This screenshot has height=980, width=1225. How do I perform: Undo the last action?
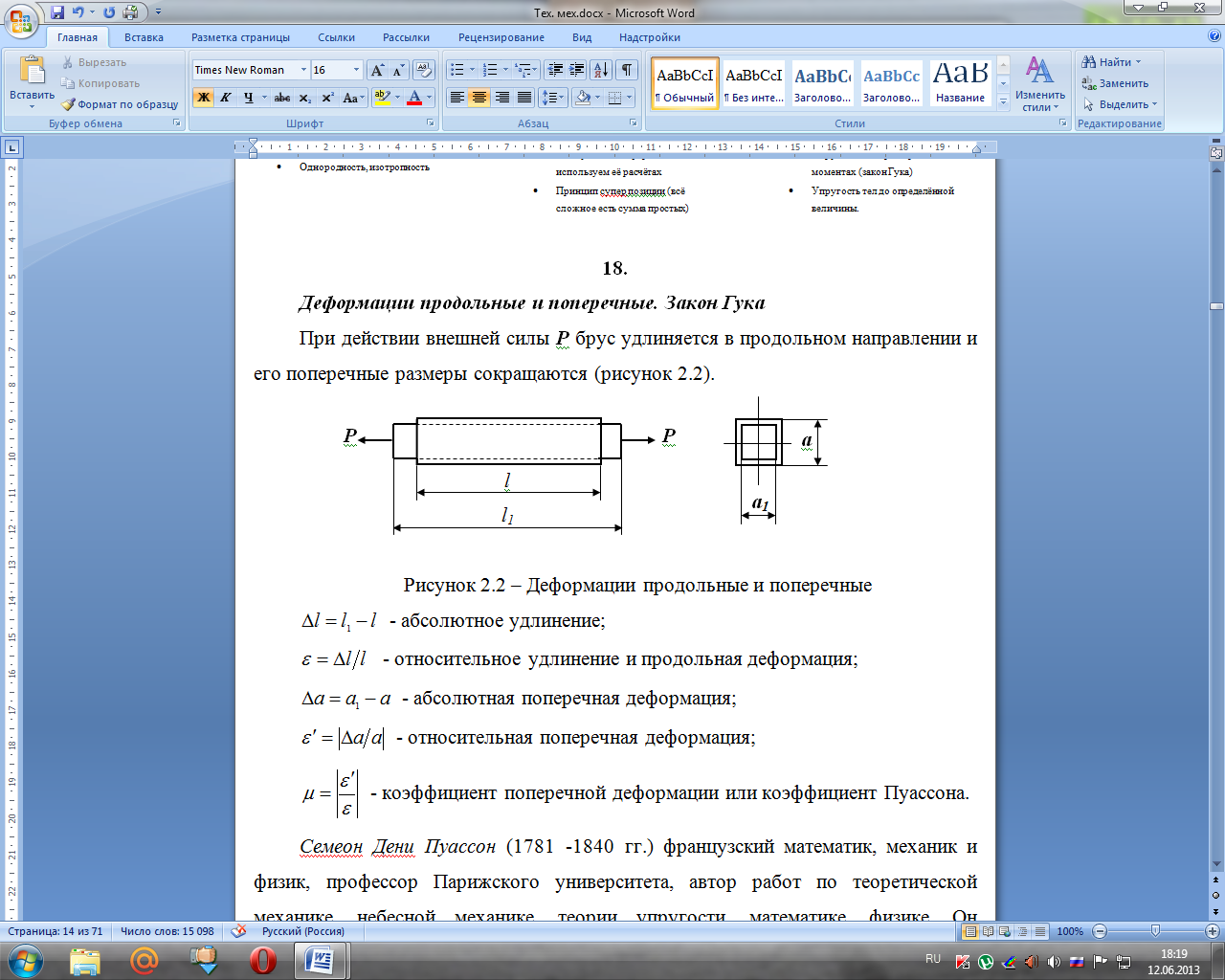tap(78, 12)
